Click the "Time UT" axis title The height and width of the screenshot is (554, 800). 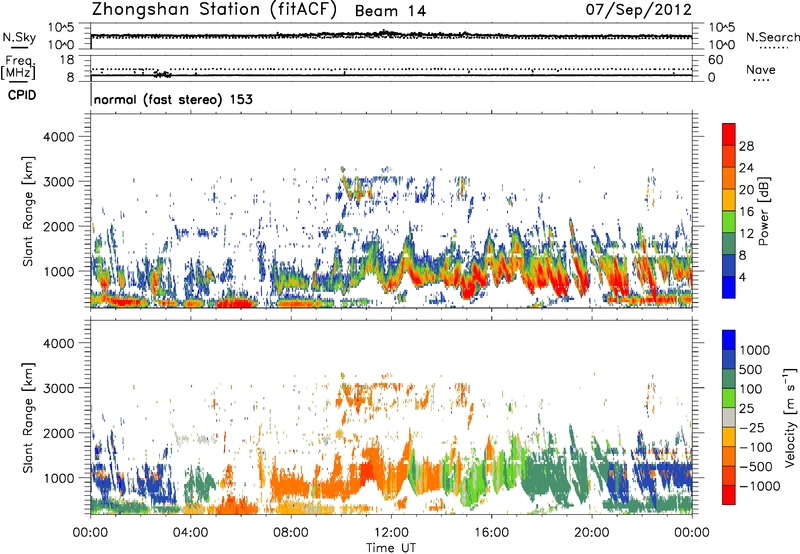click(391, 548)
